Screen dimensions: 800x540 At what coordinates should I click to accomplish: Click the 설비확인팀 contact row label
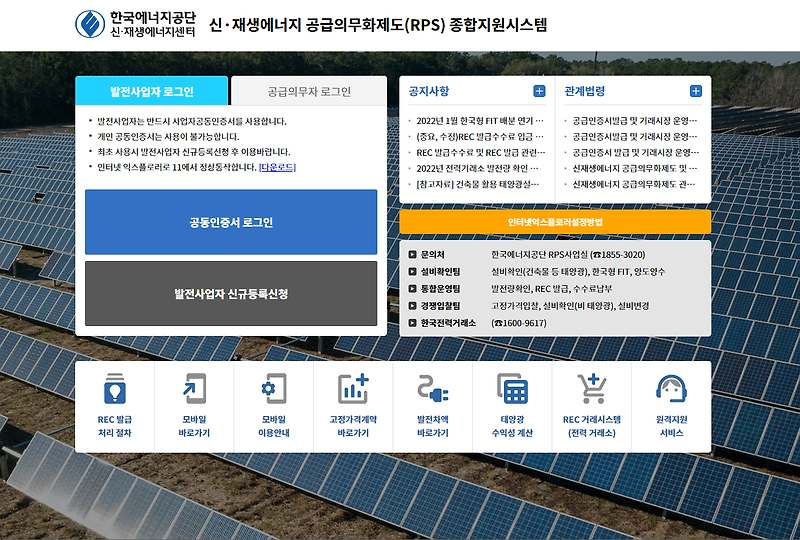(x=440, y=272)
